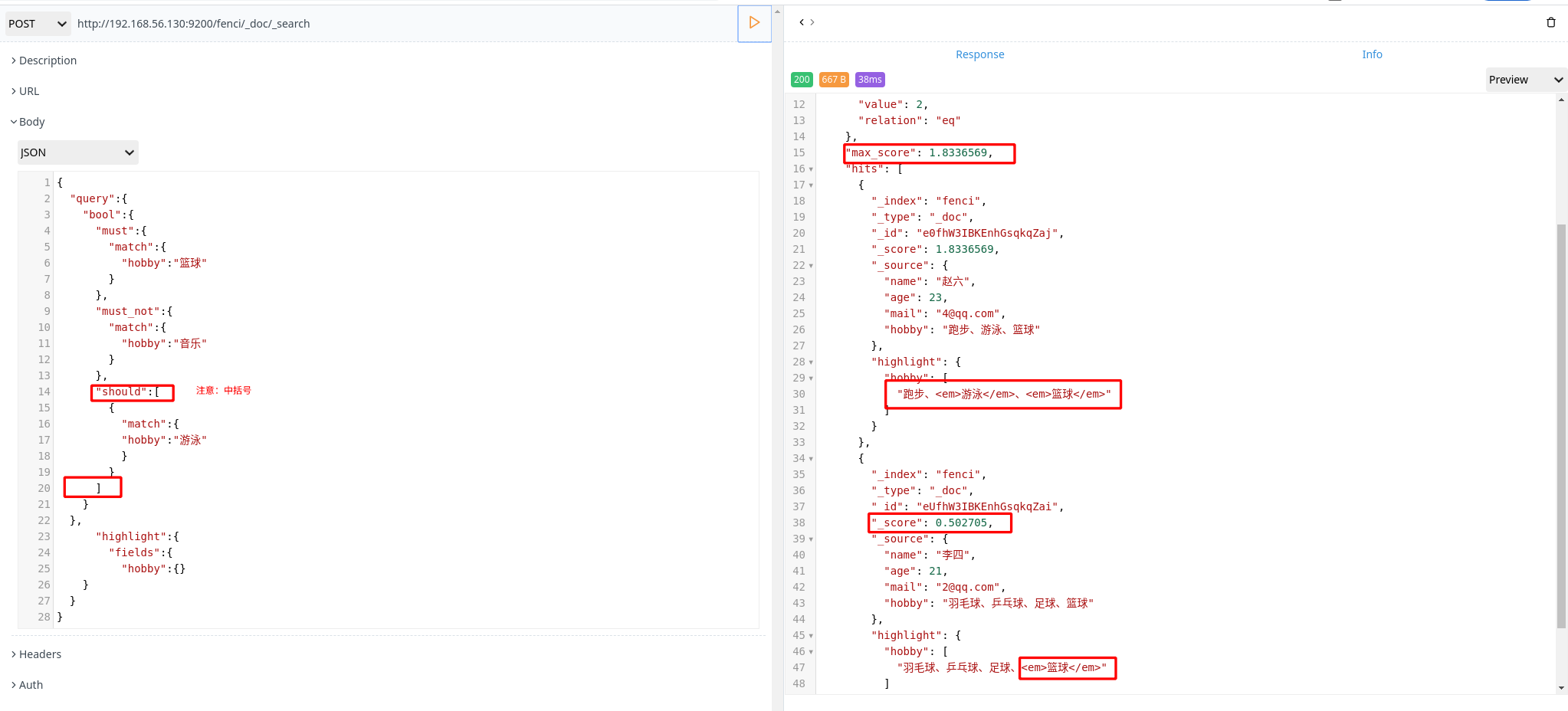This screenshot has width=1568, height=711.
Task: Collapse the hits array at response line 16
Action: click(811, 169)
